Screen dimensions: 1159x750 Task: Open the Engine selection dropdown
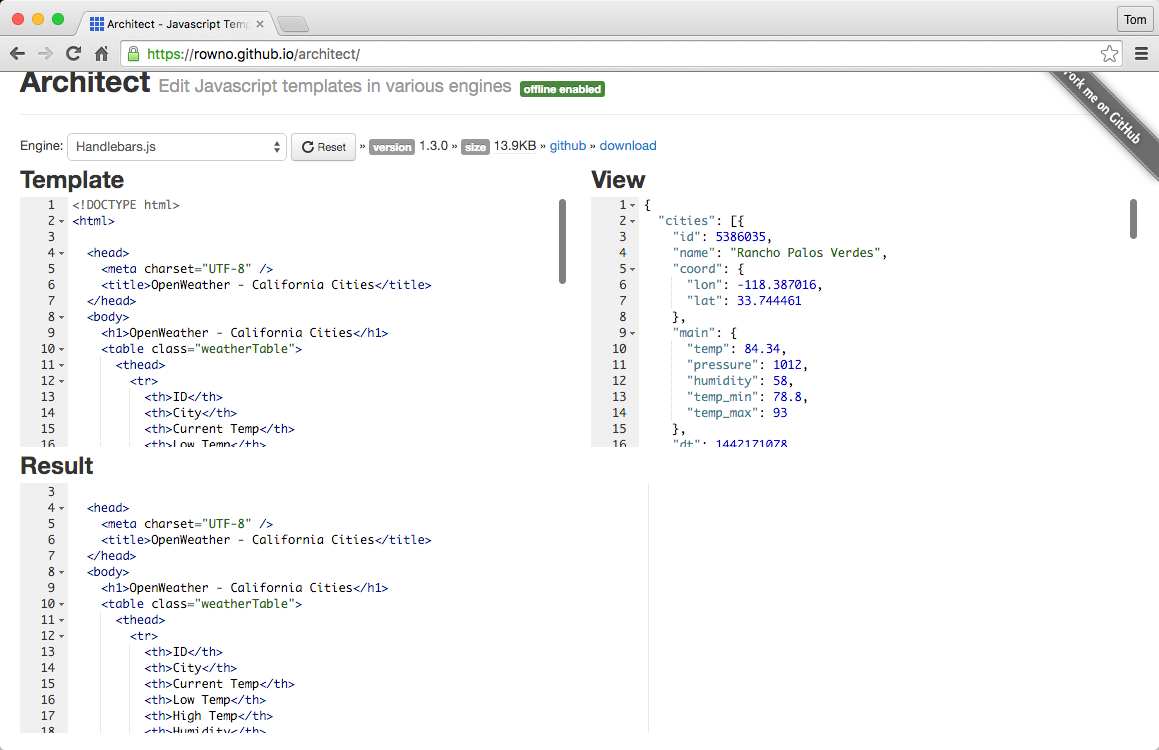tap(176, 146)
